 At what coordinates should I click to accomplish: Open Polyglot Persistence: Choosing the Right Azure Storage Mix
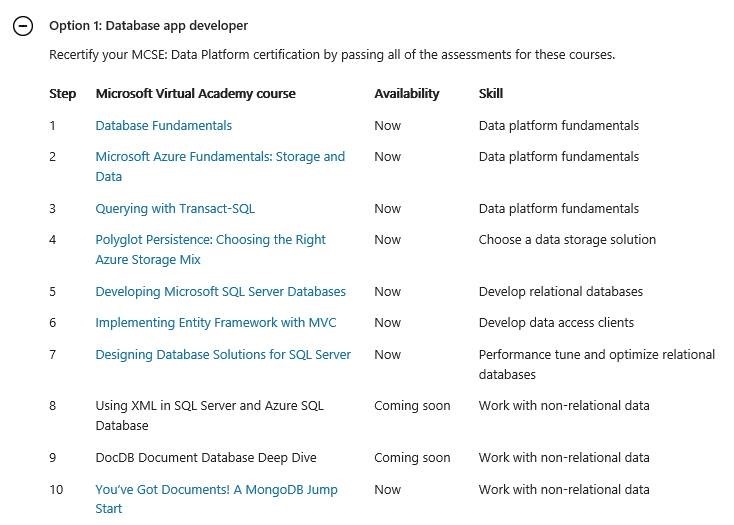210,249
